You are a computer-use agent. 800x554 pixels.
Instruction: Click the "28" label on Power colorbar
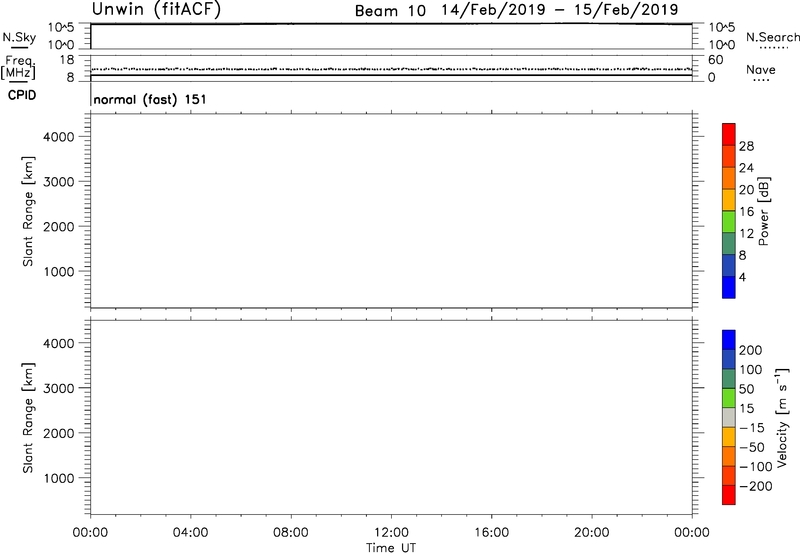[746, 146]
